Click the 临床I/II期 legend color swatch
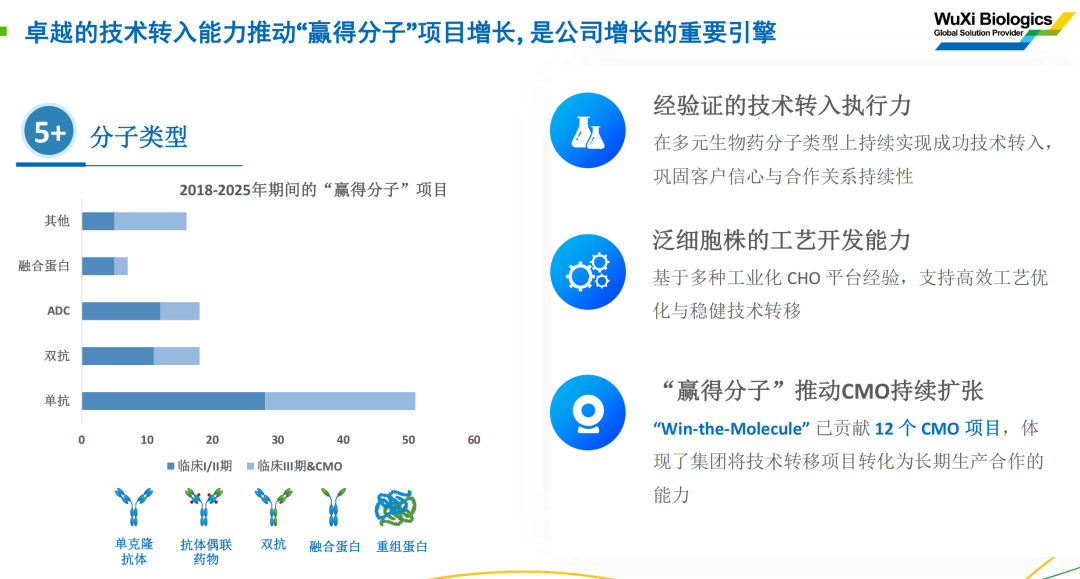The image size is (1080, 579). 170,466
